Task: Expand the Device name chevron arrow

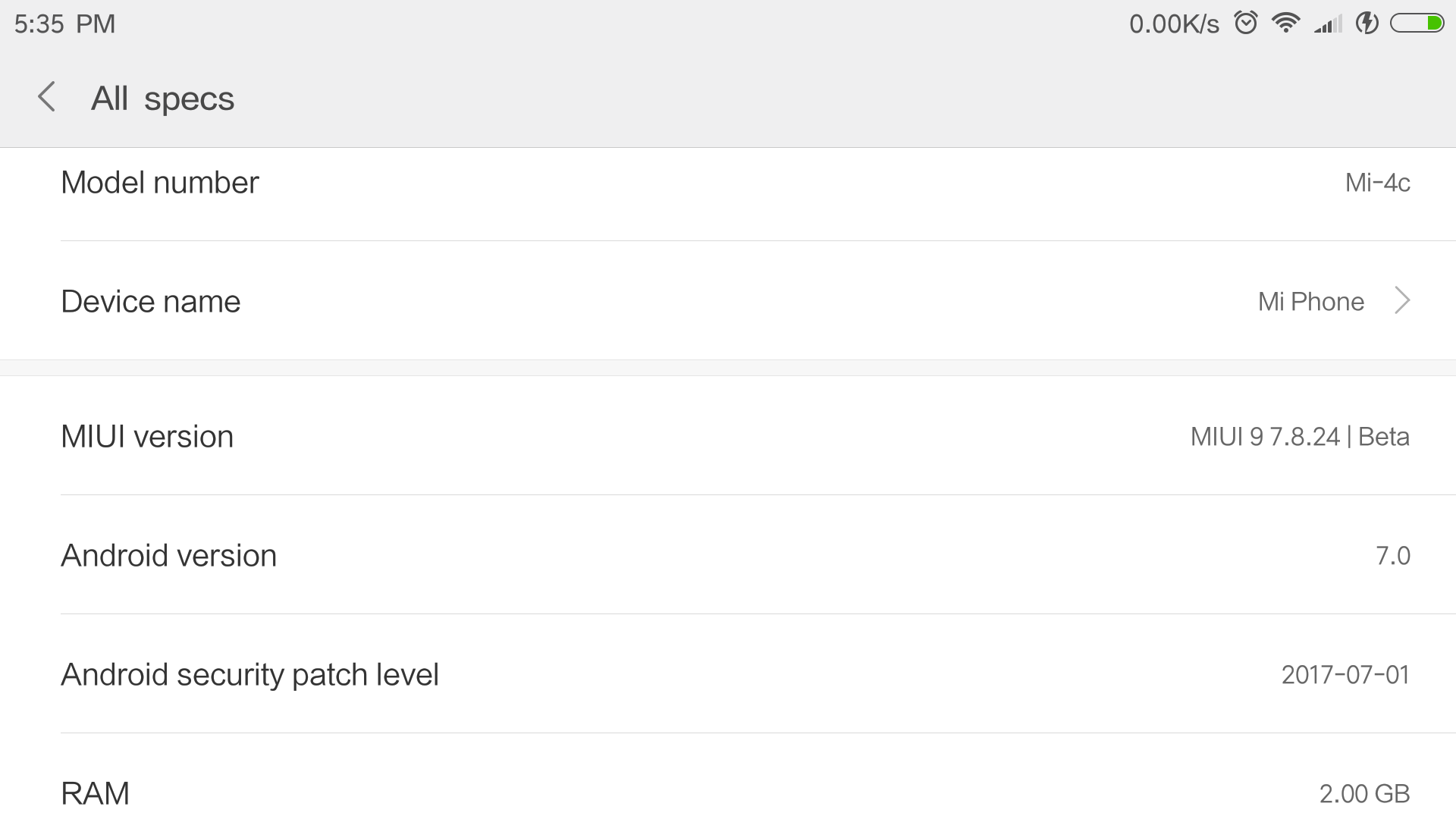Action: 1402,301
